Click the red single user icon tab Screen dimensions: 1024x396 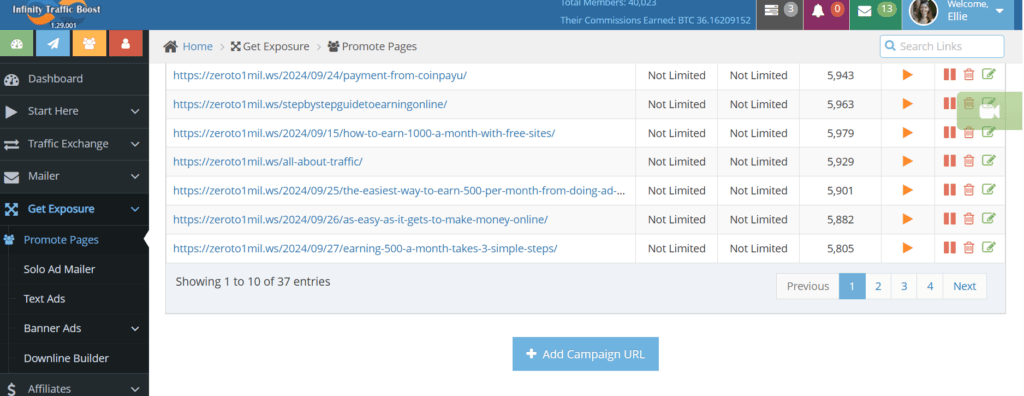pyautogui.click(x=125, y=44)
